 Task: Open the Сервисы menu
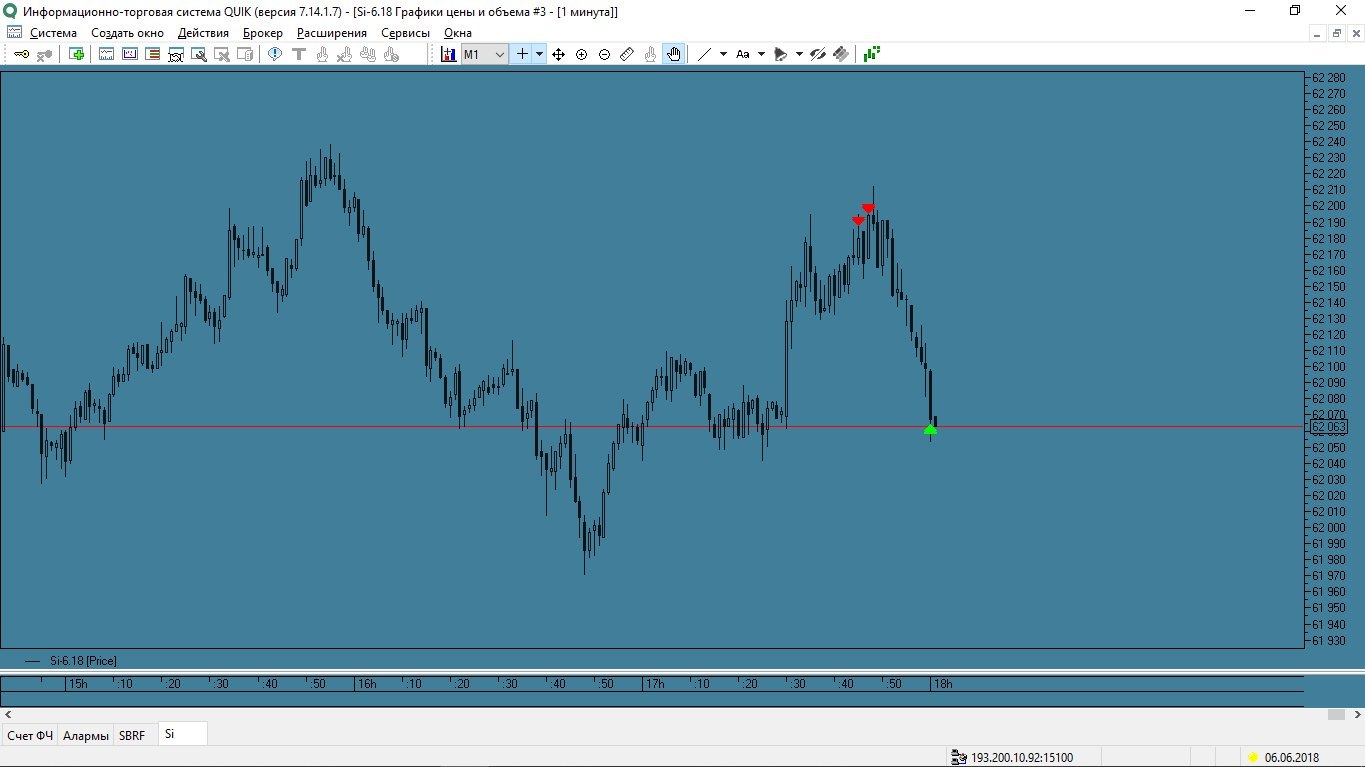click(x=405, y=33)
